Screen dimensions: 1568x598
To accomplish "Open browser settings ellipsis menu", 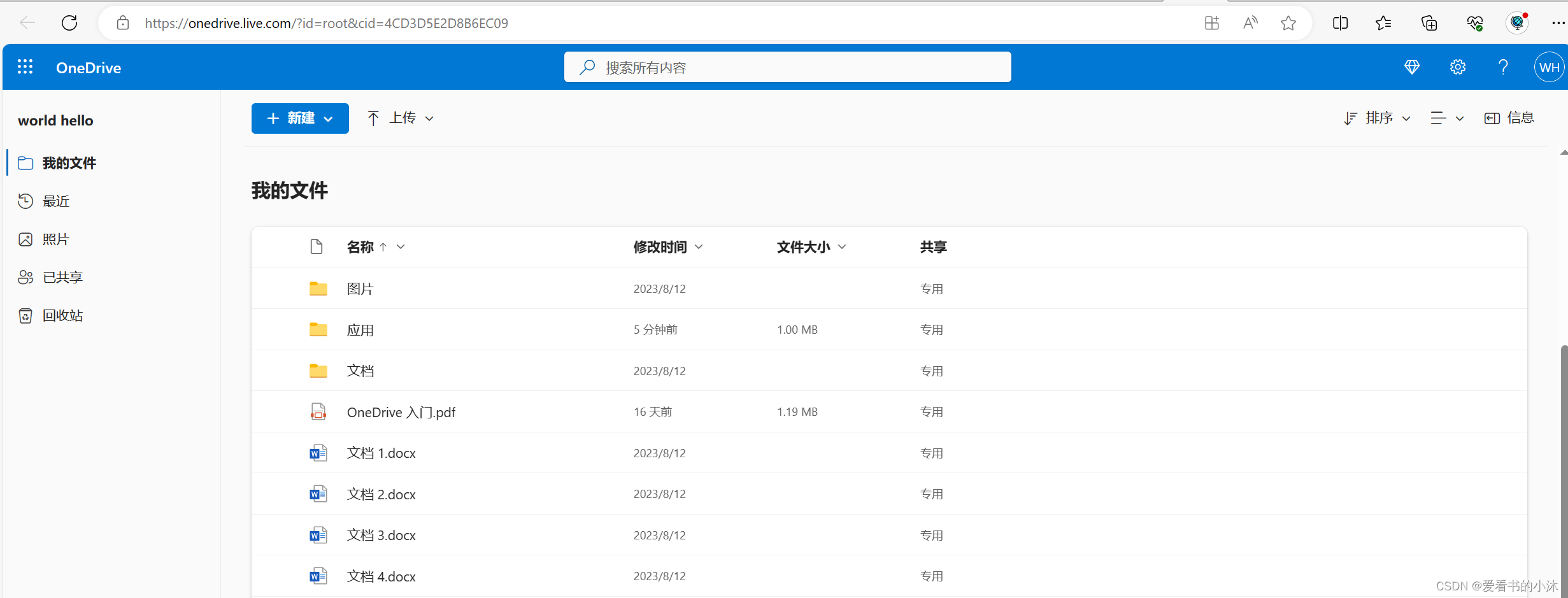I will click(1558, 23).
